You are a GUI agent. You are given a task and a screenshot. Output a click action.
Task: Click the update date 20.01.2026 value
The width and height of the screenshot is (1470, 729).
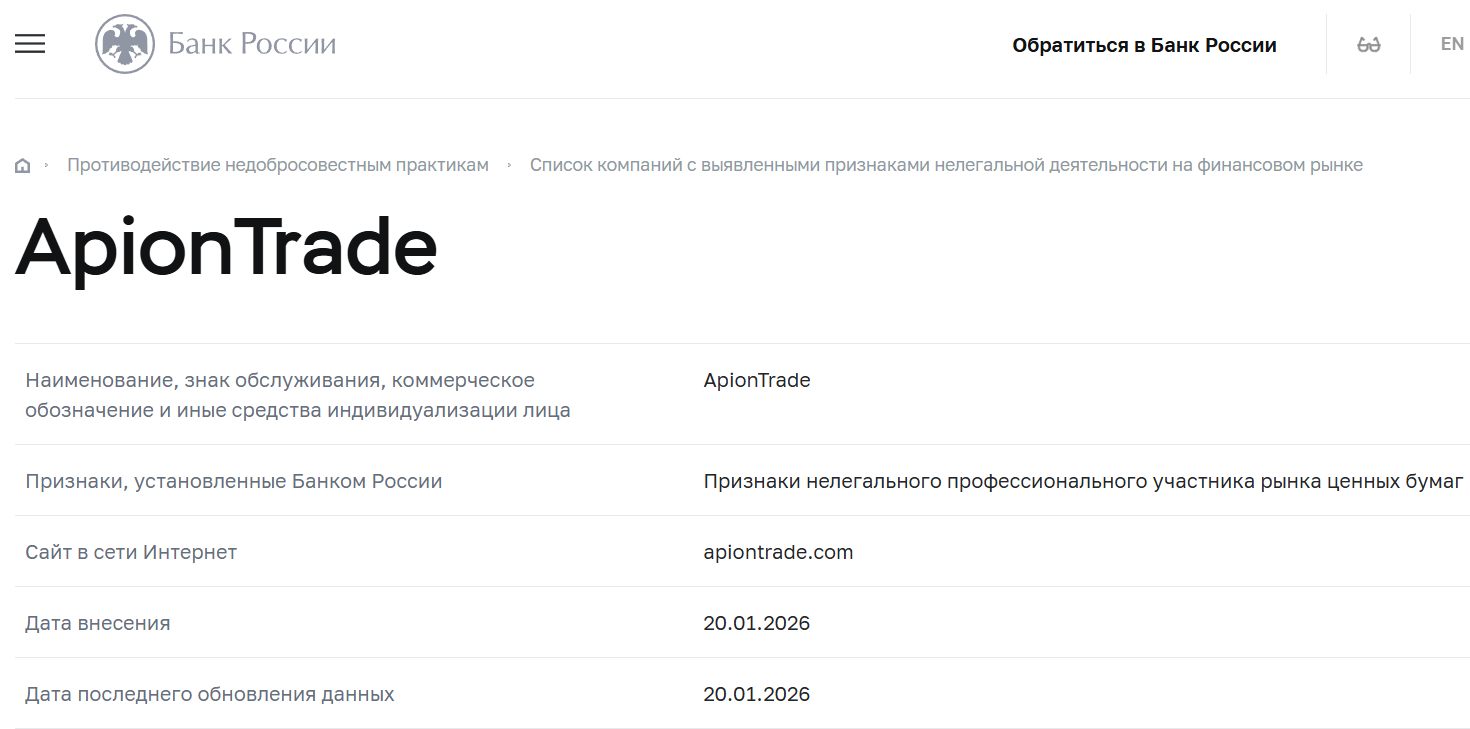pyautogui.click(x=757, y=693)
